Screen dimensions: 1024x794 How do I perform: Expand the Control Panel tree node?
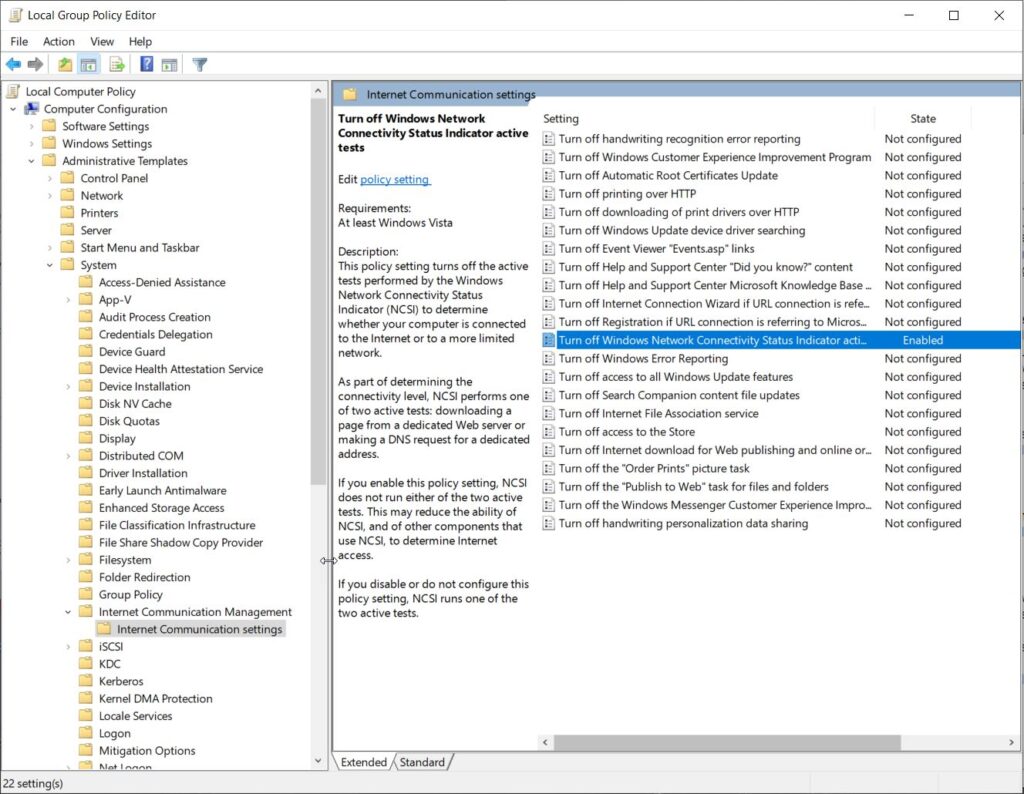click(x=50, y=178)
